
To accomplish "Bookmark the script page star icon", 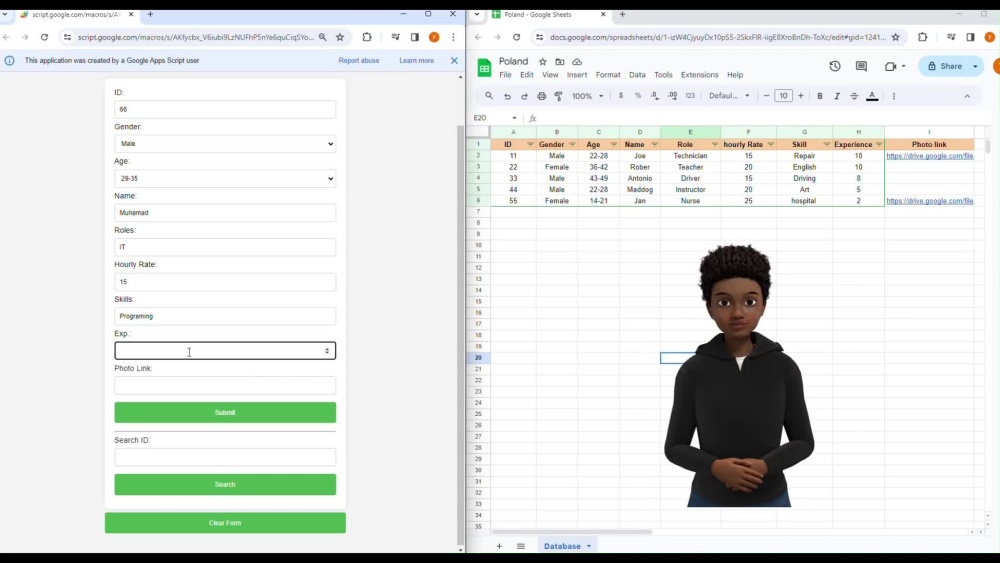I will 340,37.
